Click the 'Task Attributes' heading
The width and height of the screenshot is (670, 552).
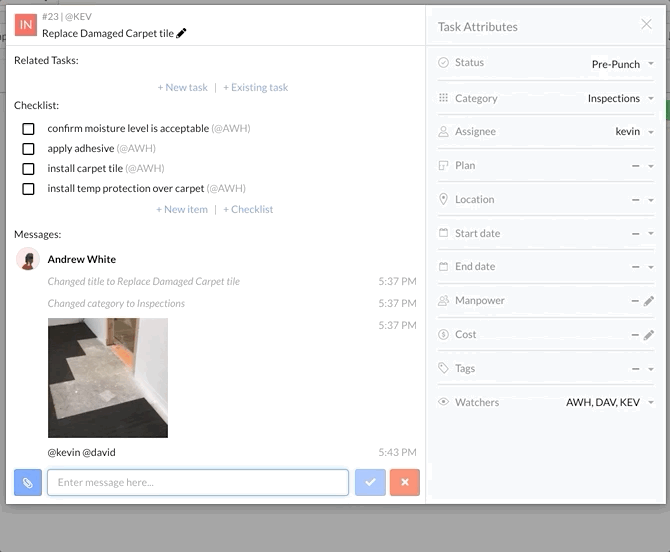478,27
